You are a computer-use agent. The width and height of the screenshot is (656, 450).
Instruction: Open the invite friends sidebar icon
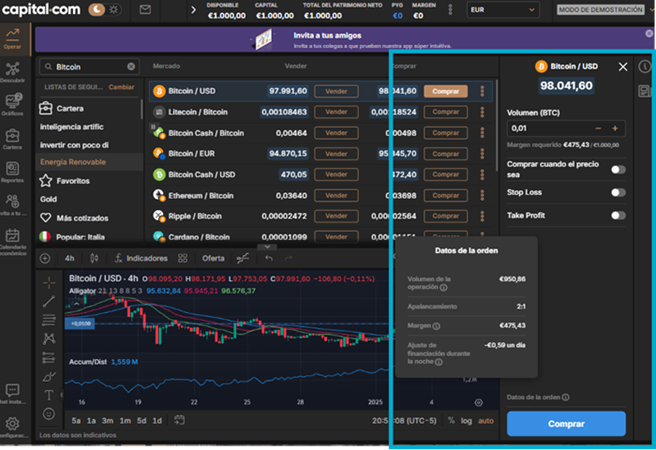pos(13,205)
